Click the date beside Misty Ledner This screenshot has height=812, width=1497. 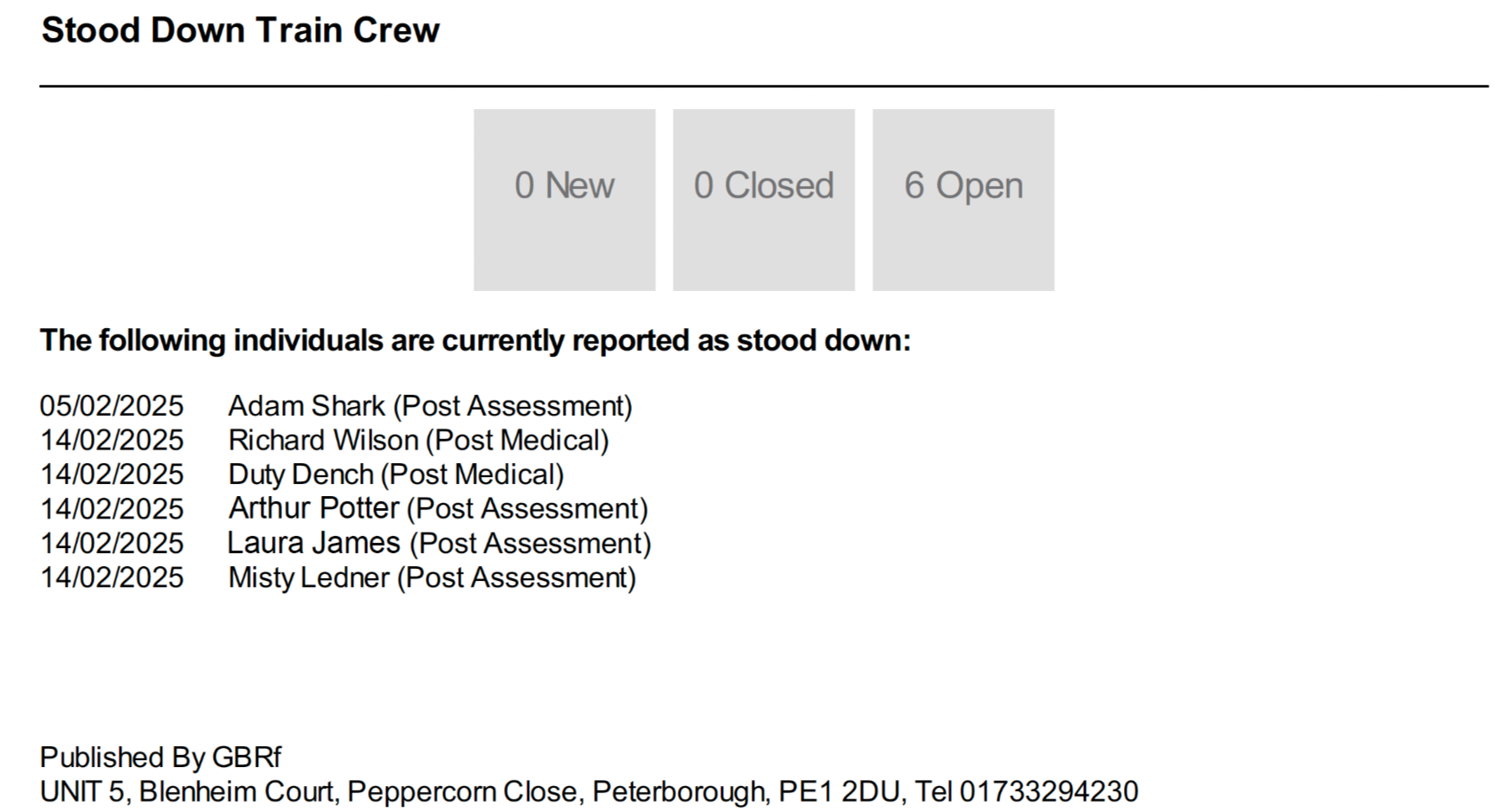112,577
